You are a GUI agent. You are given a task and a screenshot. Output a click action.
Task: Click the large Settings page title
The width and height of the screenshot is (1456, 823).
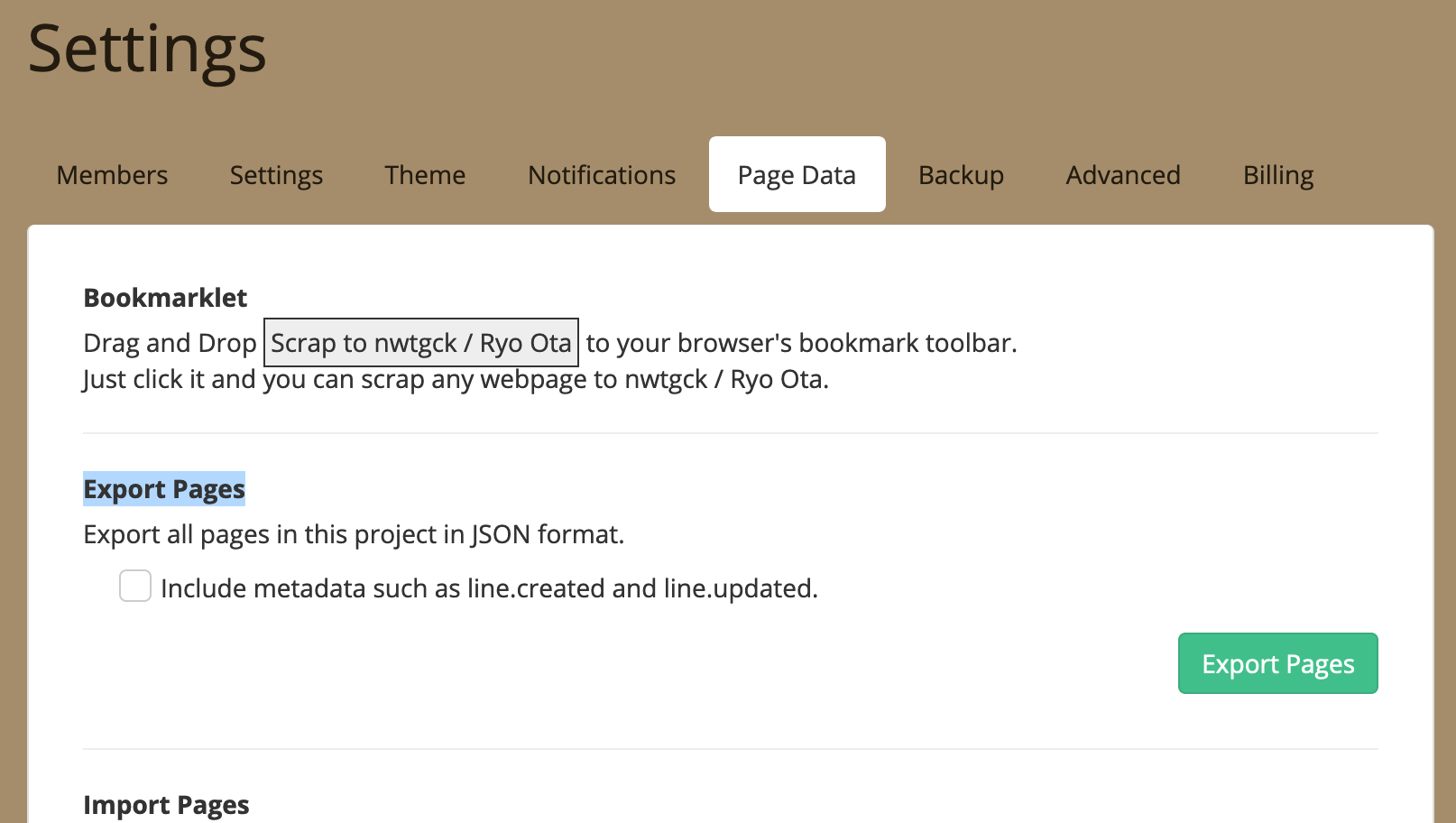147,49
